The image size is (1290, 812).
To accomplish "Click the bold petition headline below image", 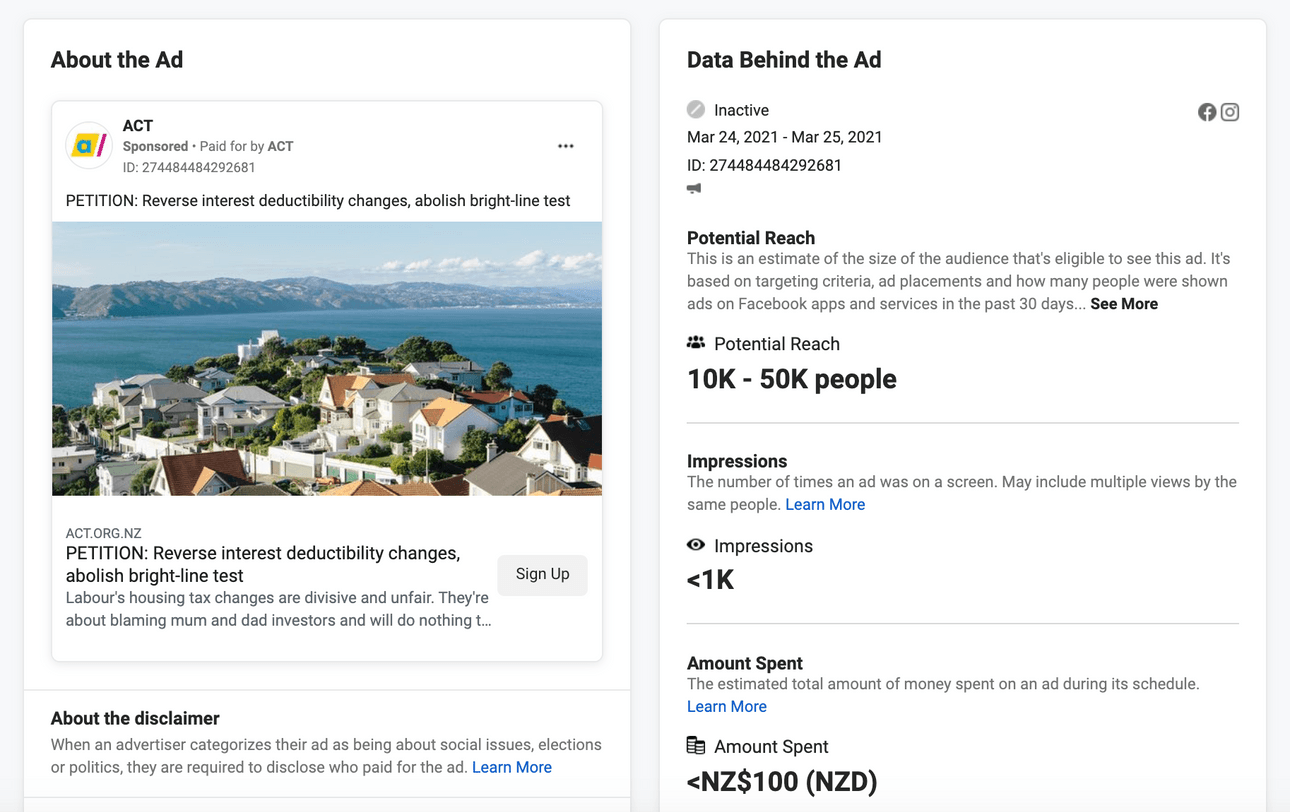I will coord(263,564).
